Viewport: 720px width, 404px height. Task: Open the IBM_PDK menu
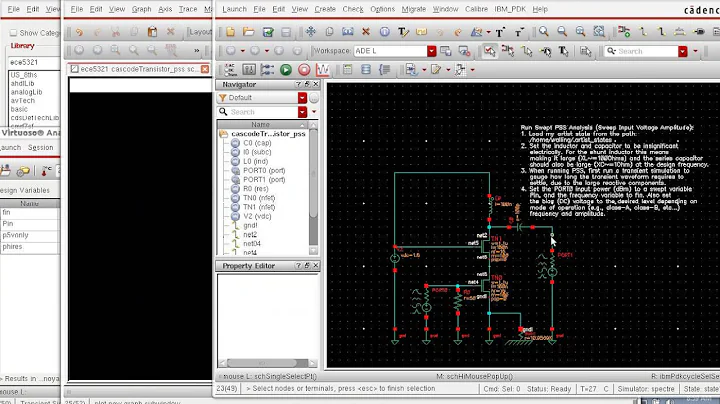click(x=510, y=9)
